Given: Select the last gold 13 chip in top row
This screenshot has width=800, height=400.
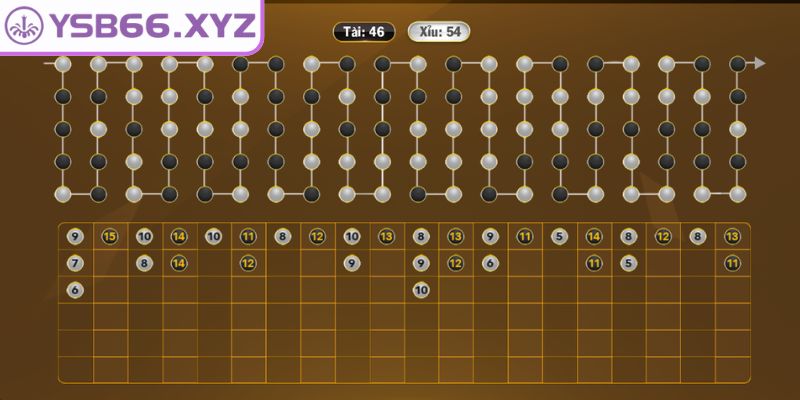Looking at the screenshot, I should click(x=732, y=237).
